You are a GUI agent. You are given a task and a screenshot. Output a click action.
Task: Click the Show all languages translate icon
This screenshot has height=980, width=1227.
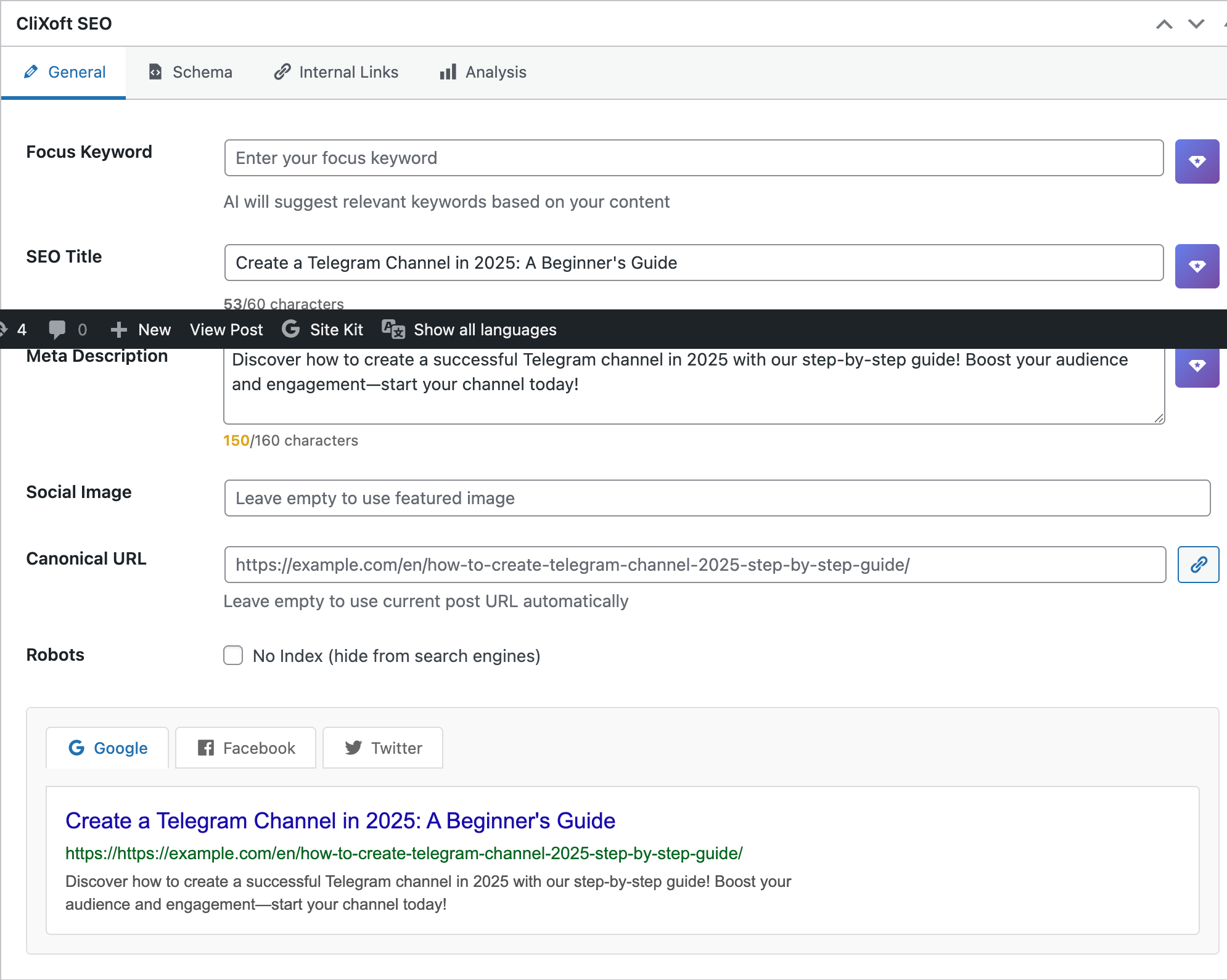coord(393,330)
